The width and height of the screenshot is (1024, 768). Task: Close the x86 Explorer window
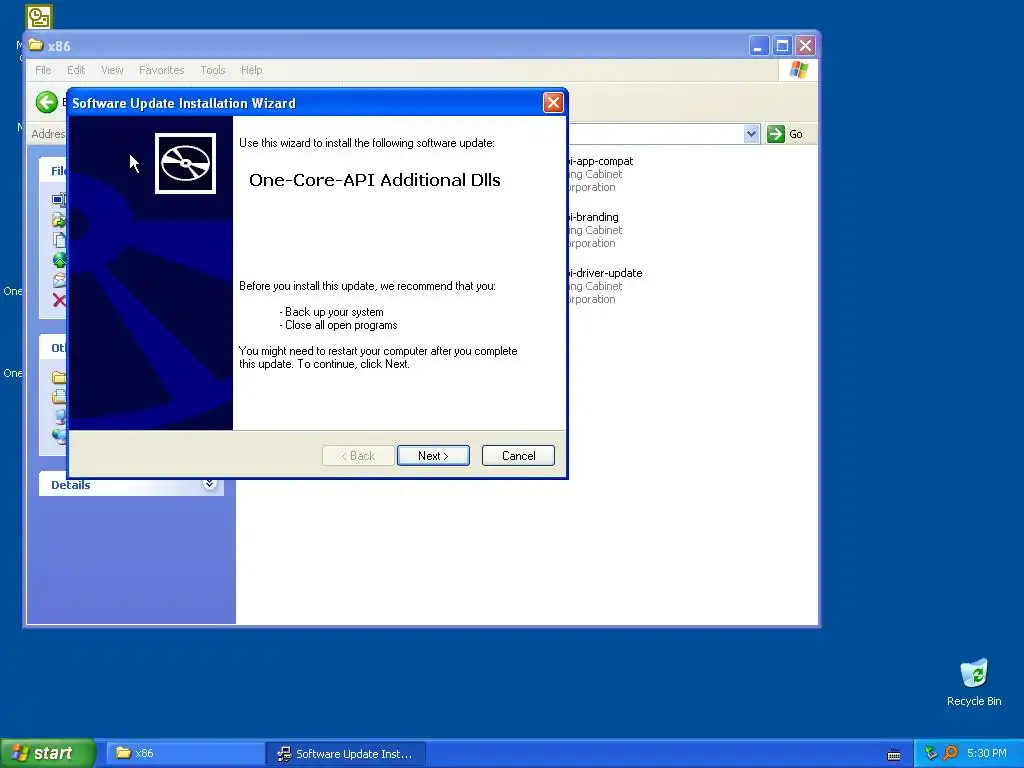pyautogui.click(x=805, y=46)
